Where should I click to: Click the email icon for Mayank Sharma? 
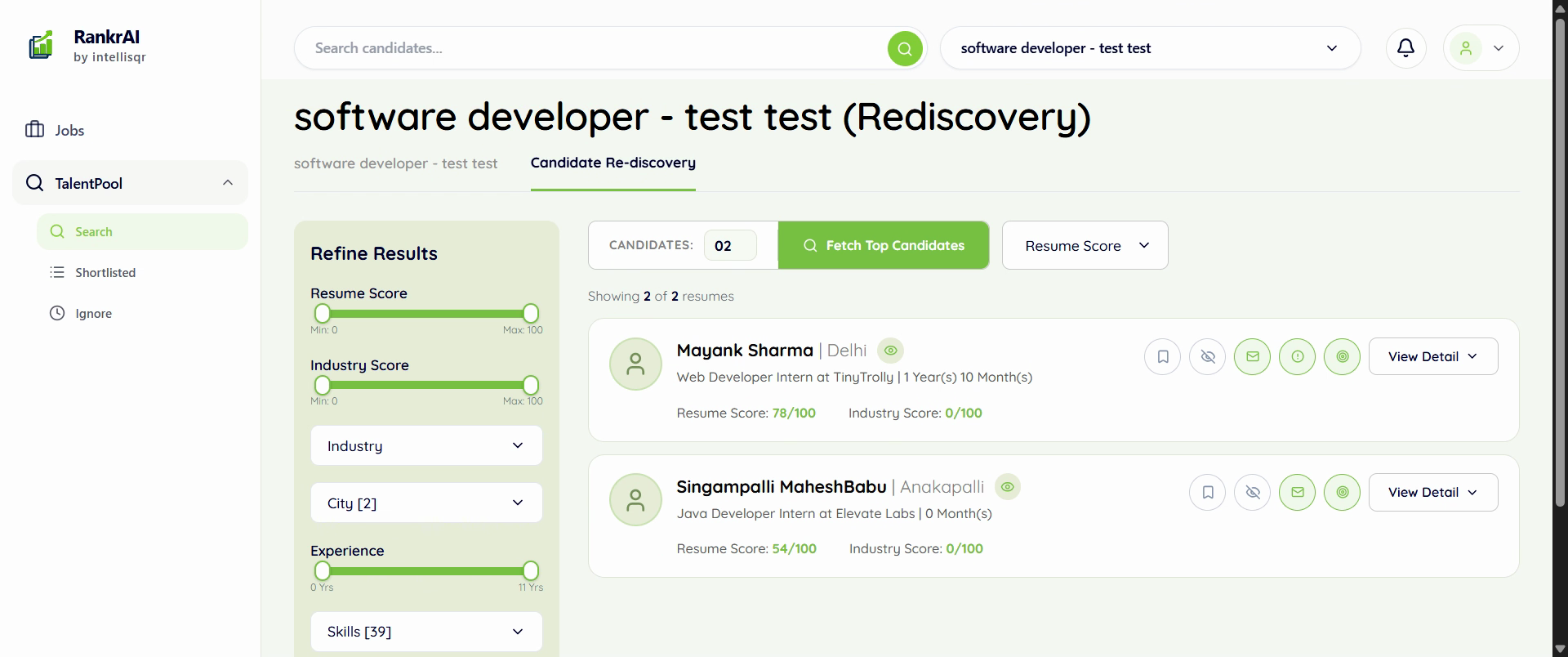point(1252,356)
